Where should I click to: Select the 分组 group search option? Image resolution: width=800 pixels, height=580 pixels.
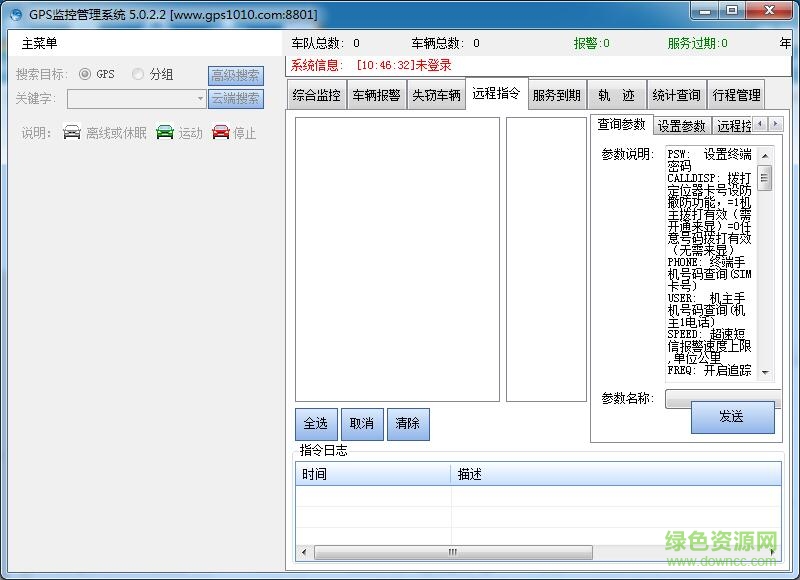coord(138,74)
